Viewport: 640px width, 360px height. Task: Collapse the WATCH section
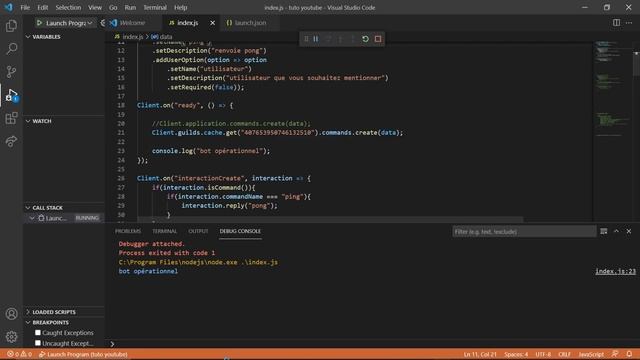click(x=28, y=121)
